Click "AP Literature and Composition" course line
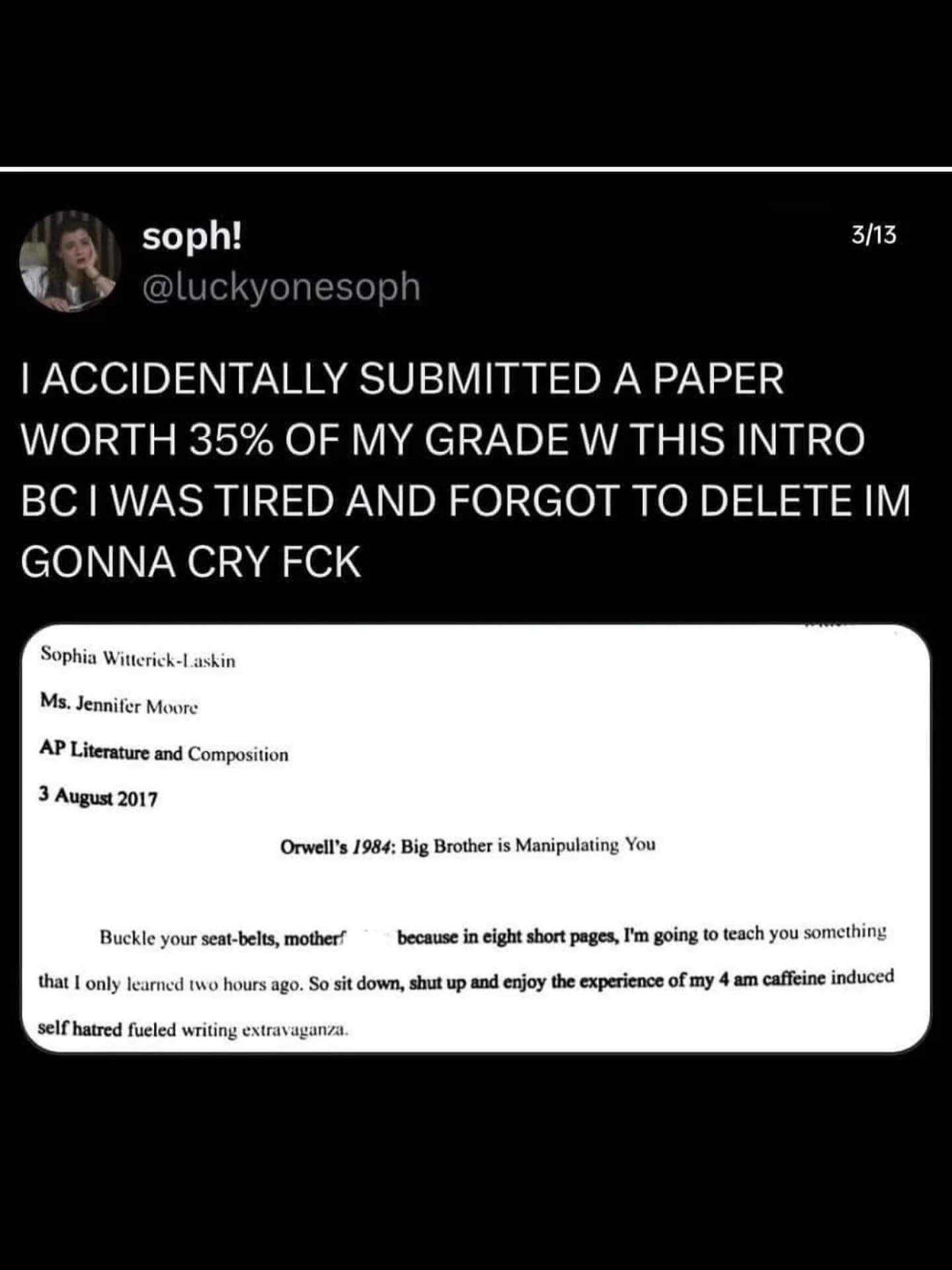 pyautogui.click(x=164, y=751)
